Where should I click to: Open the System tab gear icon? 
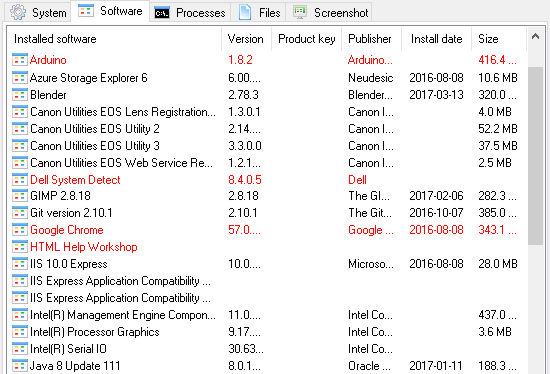(x=18, y=12)
